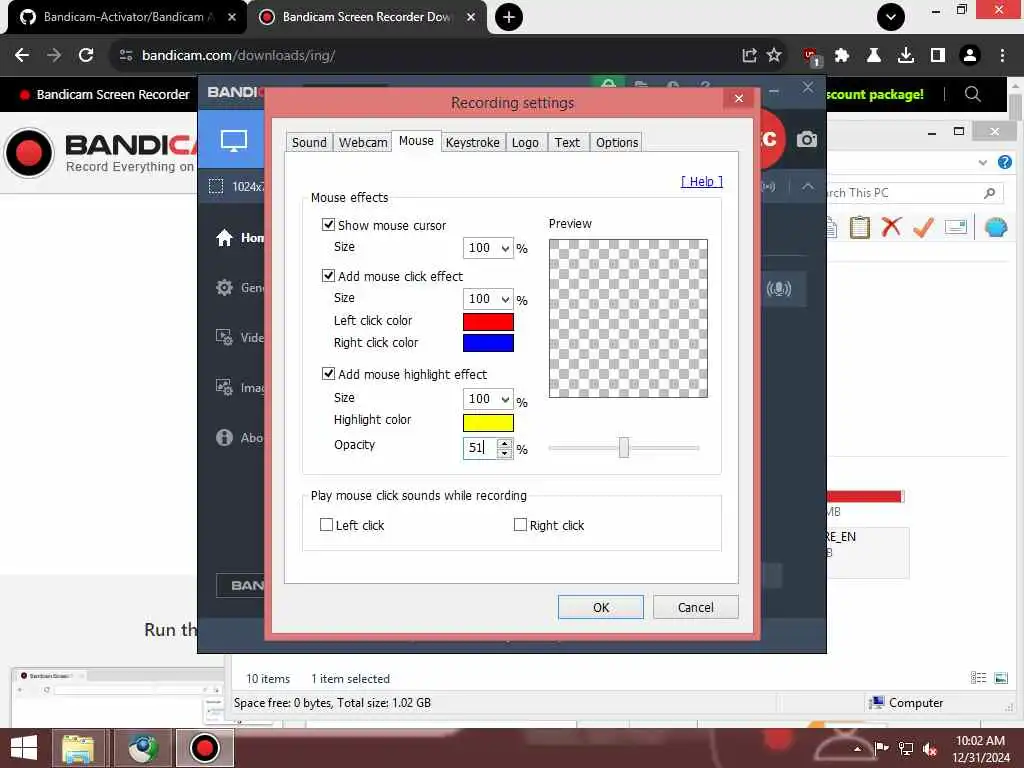Switch to the Options tab
The height and width of the screenshot is (768, 1024).
click(616, 142)
